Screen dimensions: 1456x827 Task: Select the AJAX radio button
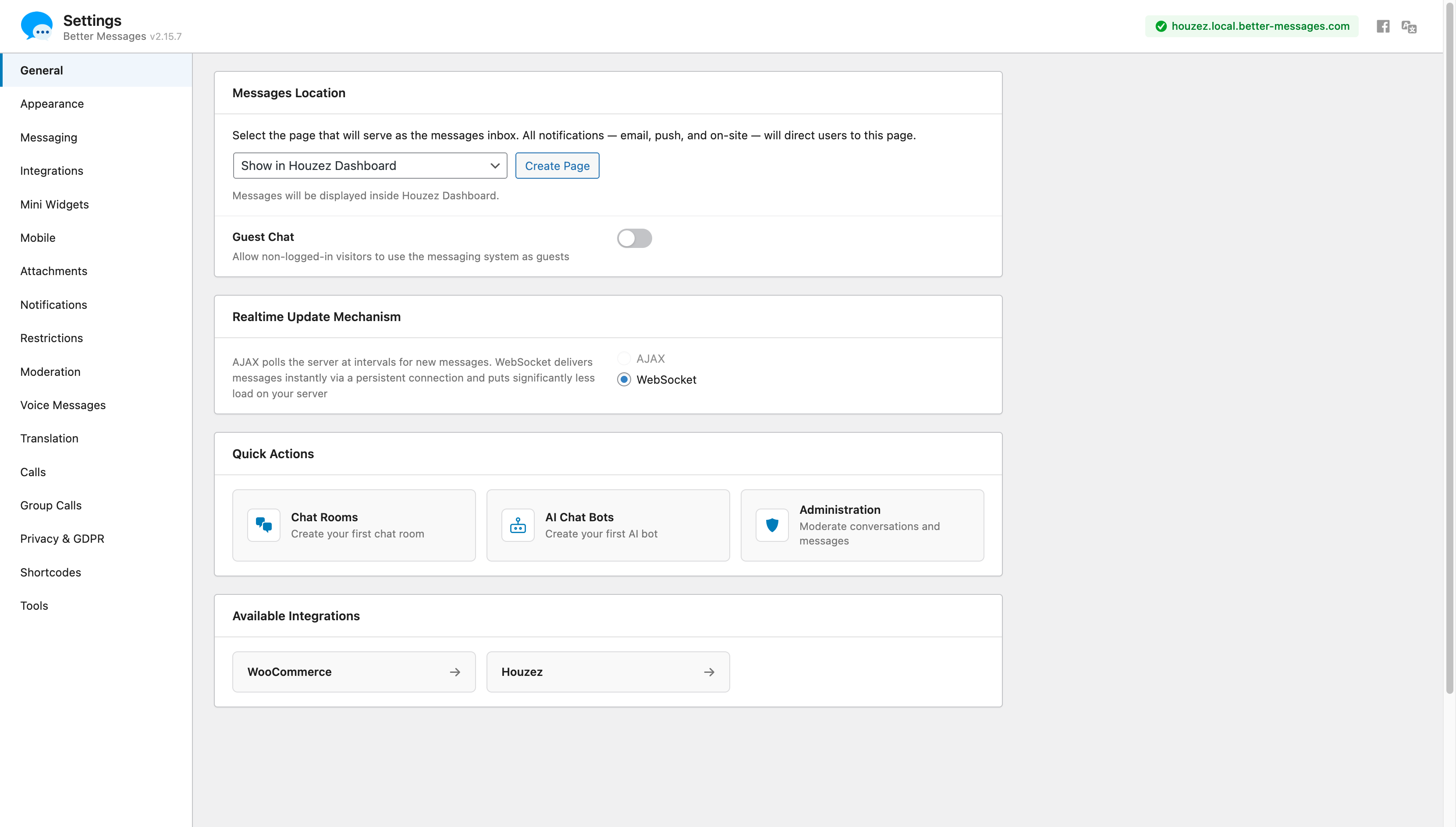pyautogui.click(x=624, y=358)
